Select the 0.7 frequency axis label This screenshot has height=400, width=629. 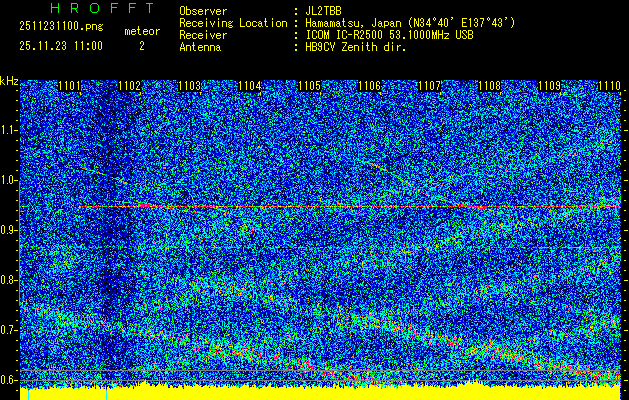[x=9, y=330]
